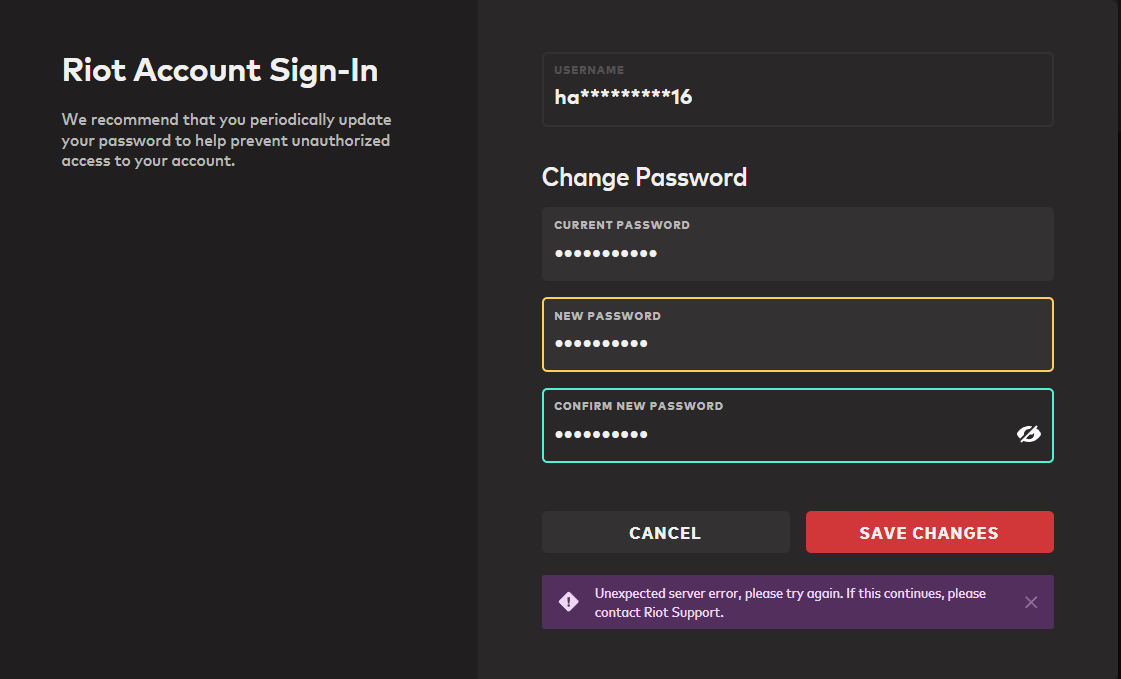Click the Riot Account Sign-In title
1121x679 pixels.
tap(219, 70)
